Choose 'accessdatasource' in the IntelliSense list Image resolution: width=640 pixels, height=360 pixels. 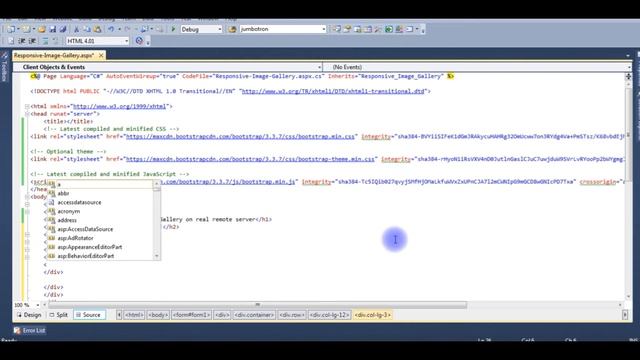(x=100, y=202)
